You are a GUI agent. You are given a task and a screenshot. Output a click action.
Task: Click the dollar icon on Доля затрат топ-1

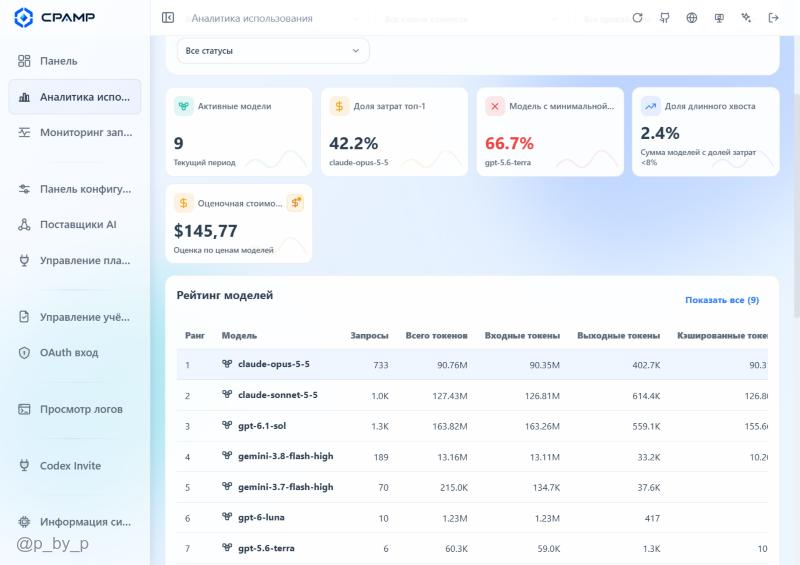(339, 106)
